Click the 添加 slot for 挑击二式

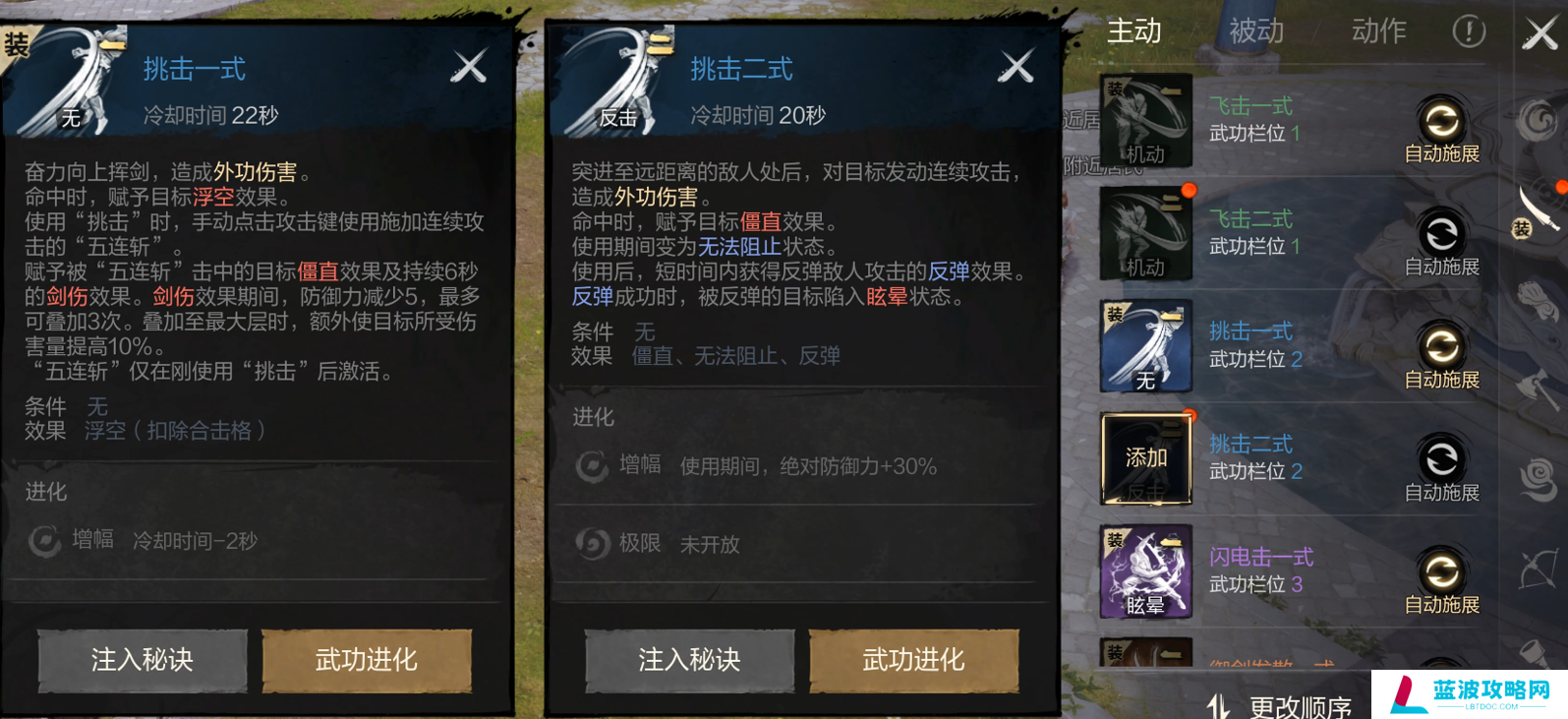click(x=1145, y=458)
